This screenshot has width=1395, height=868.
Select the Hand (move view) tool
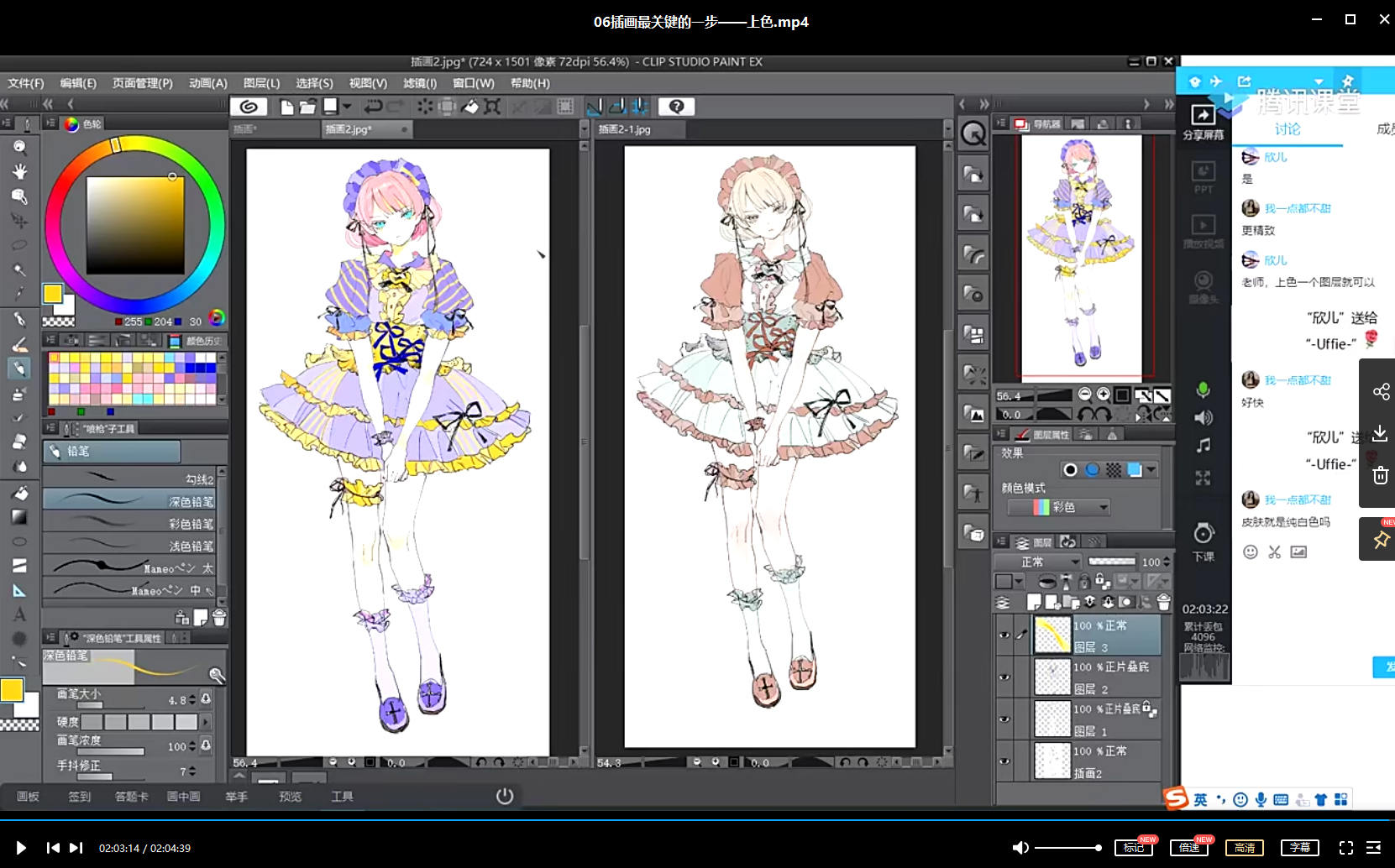click(x=19, y=171)
